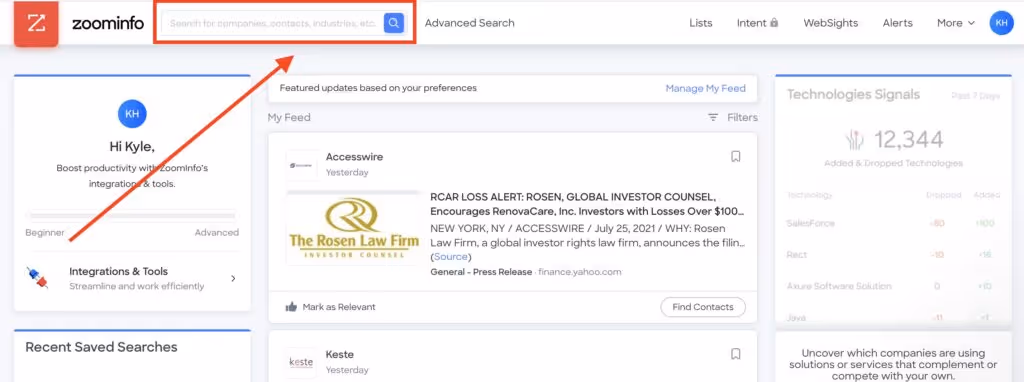Open the Lists menu item

tap(701, 23)
